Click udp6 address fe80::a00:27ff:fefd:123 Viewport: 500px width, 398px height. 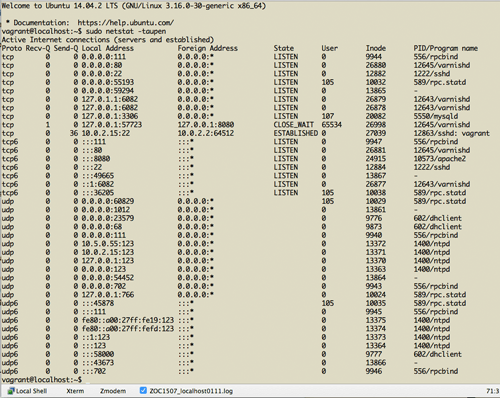click(x=128, y=329)
